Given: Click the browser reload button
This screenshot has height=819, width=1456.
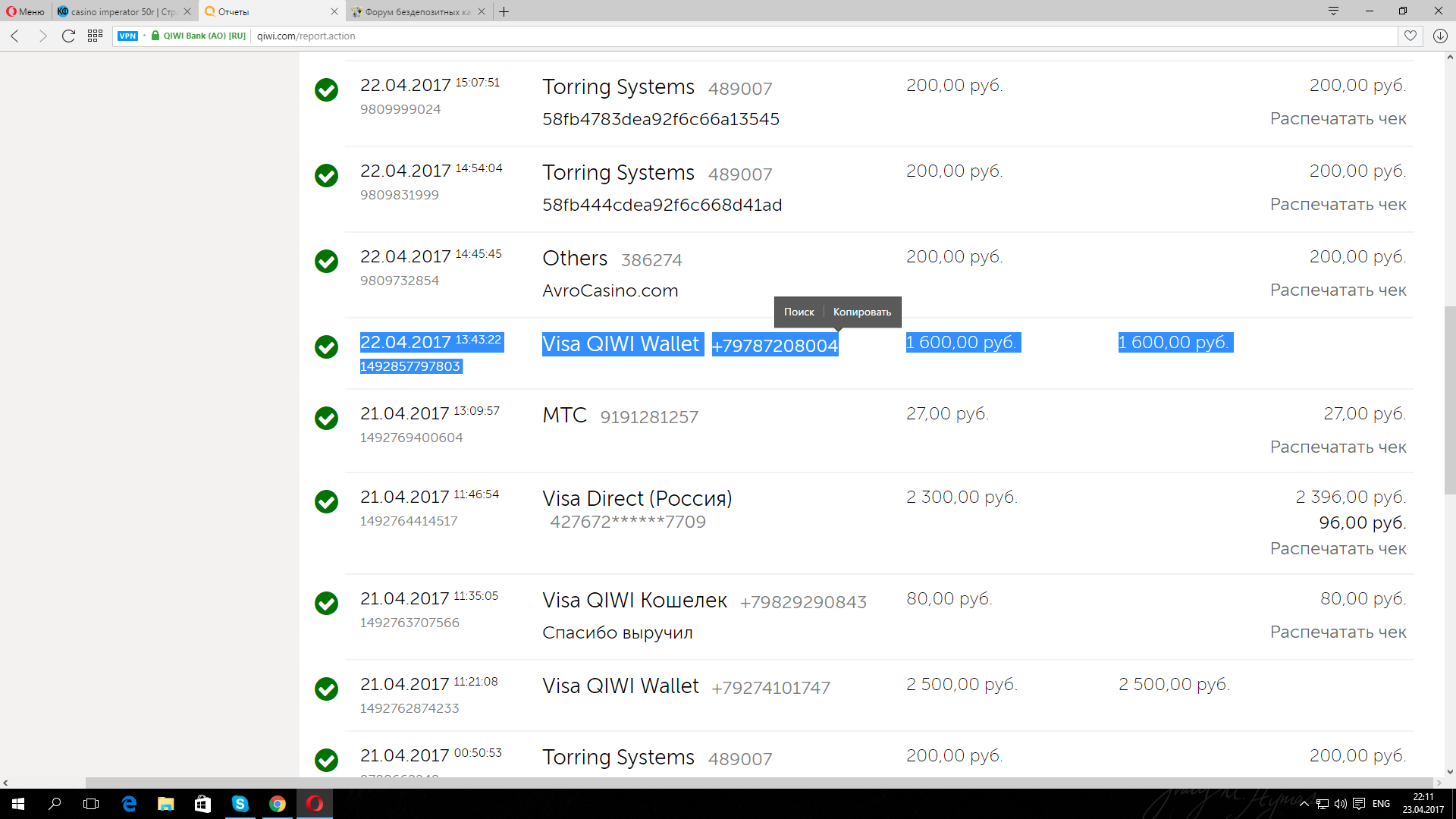Looking at the screenshot, I should tap(68, 36).
